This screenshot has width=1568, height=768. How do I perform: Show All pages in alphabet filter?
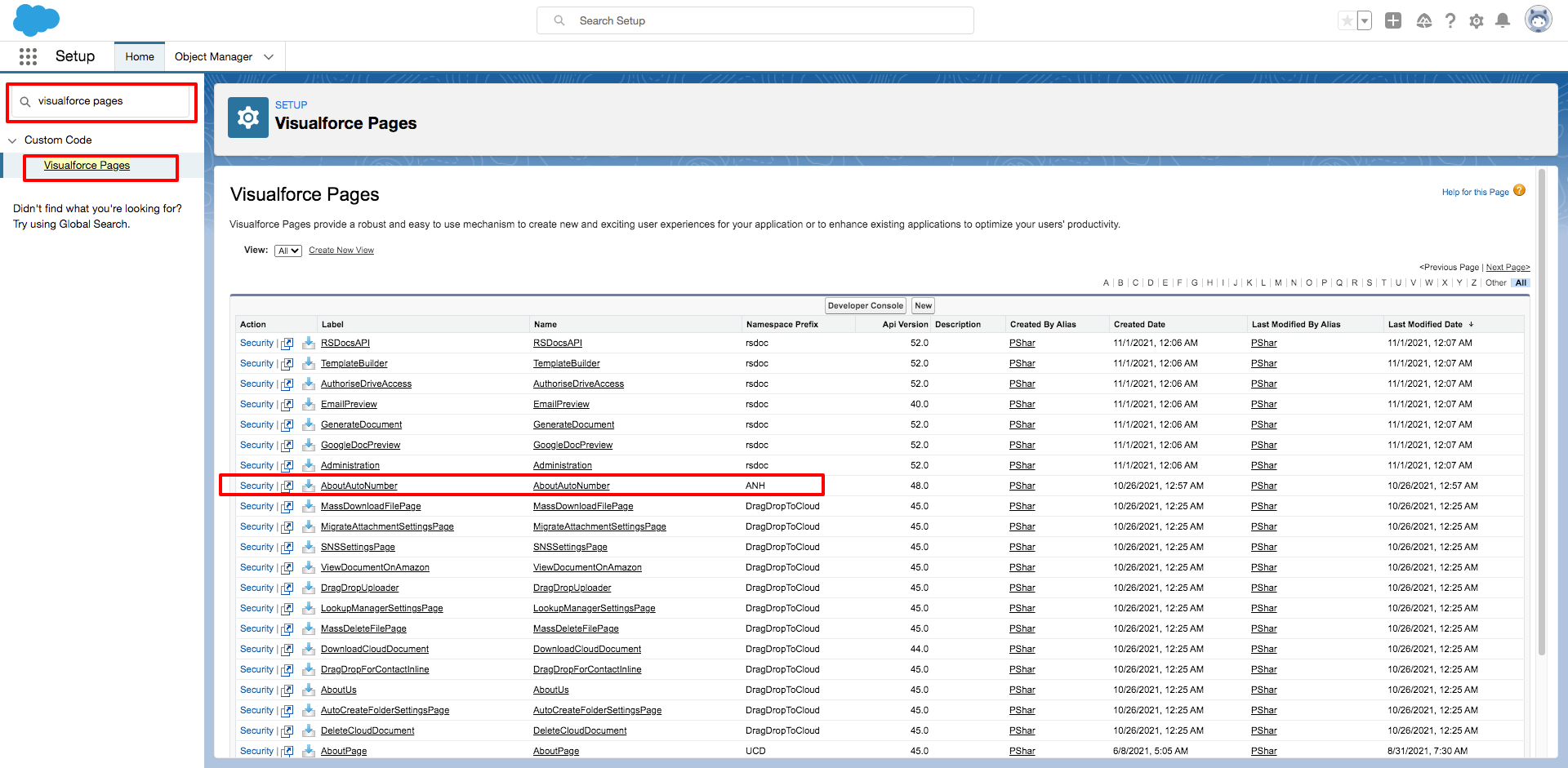tap(1521, 283)
